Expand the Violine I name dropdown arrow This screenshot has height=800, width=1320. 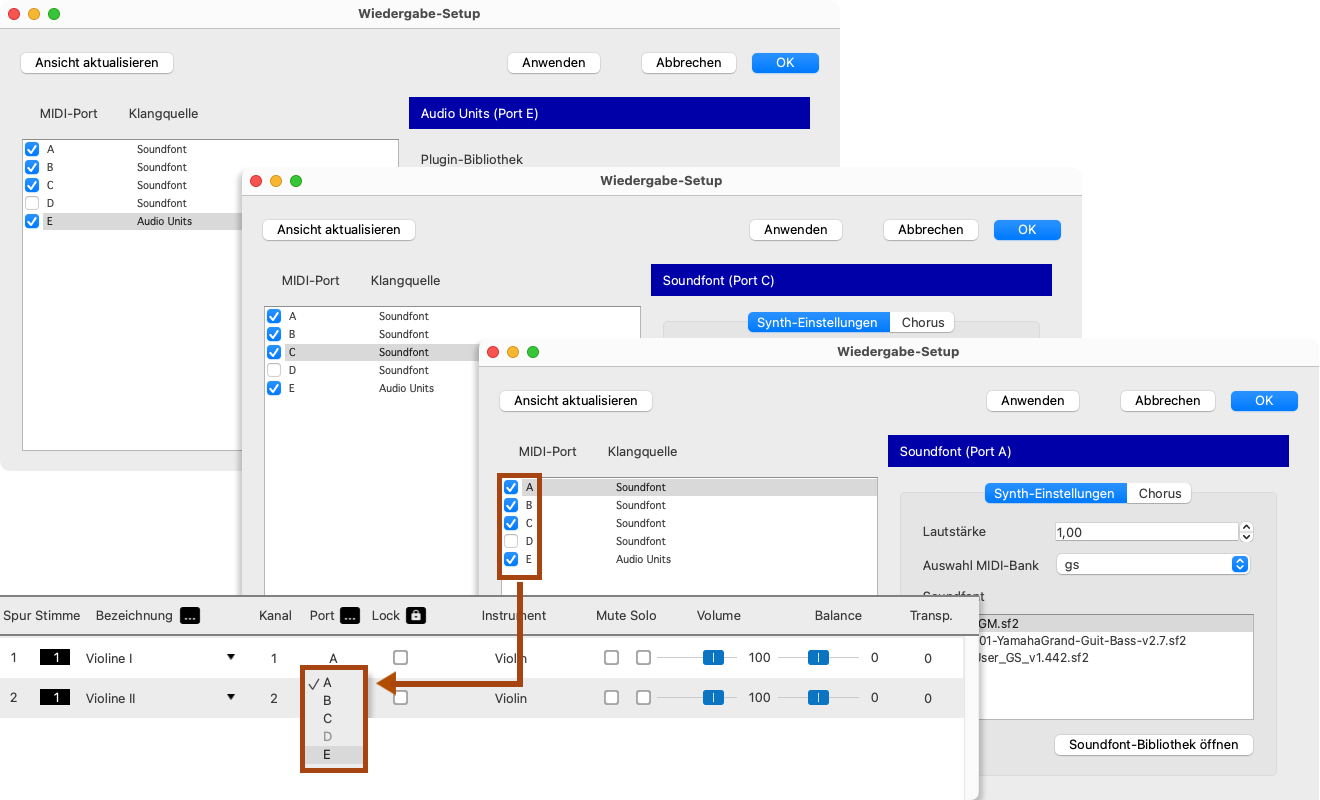[x=231, y=657]
